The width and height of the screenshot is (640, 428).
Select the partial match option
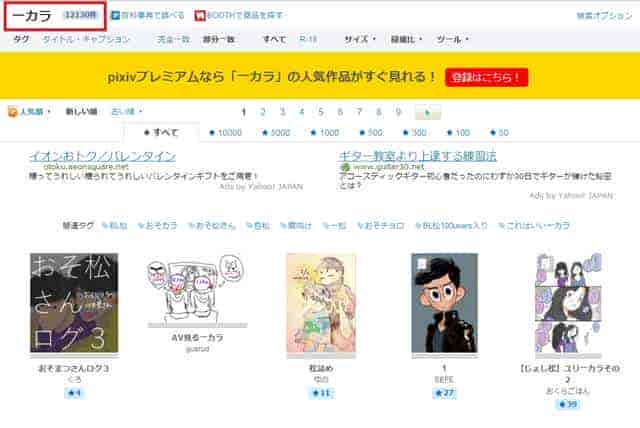tap(218, 40)
